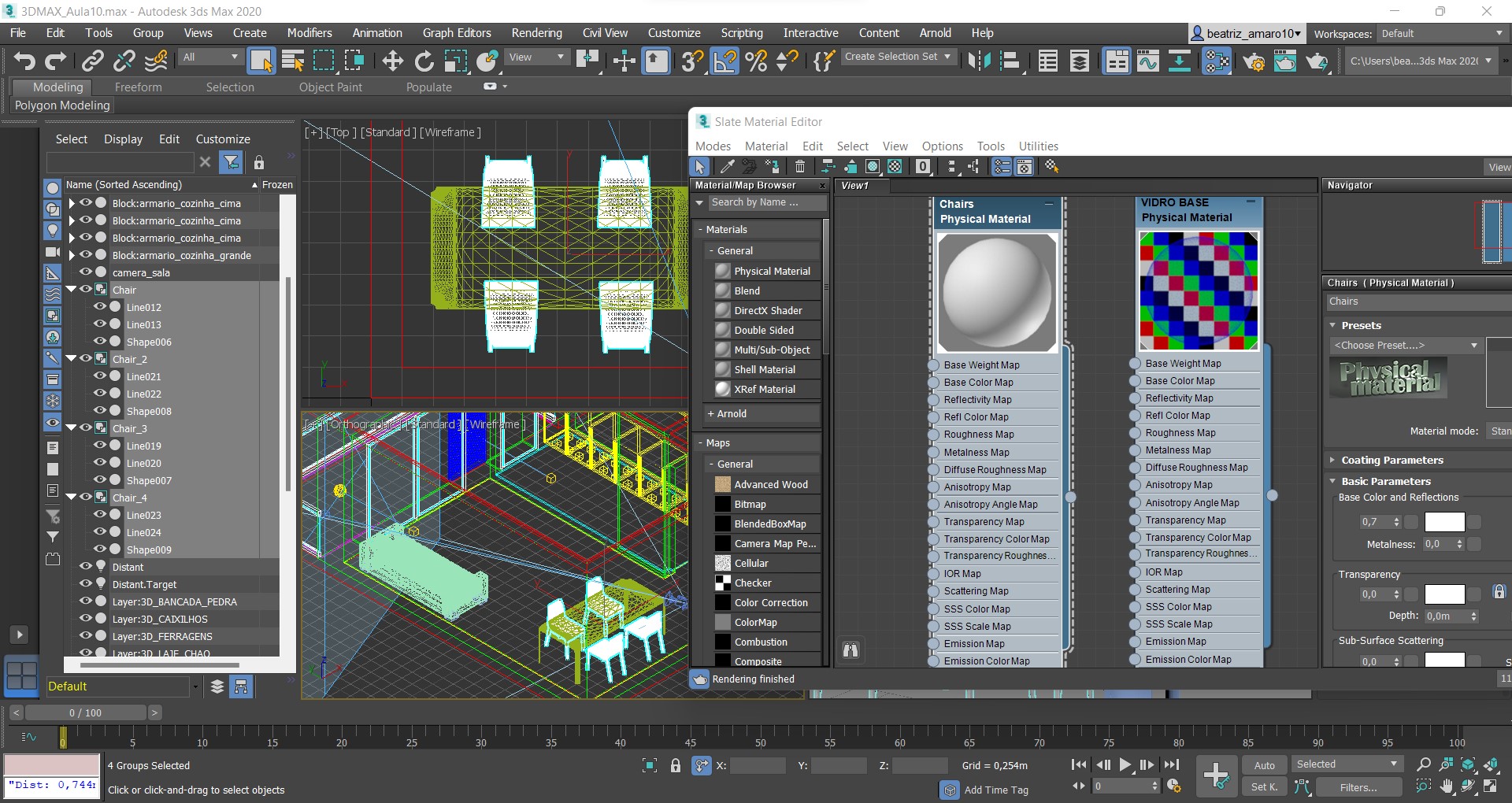Delete selected node in Slate editor toolbar
The width and height of the screenshot is (1512, 803).
799,166
